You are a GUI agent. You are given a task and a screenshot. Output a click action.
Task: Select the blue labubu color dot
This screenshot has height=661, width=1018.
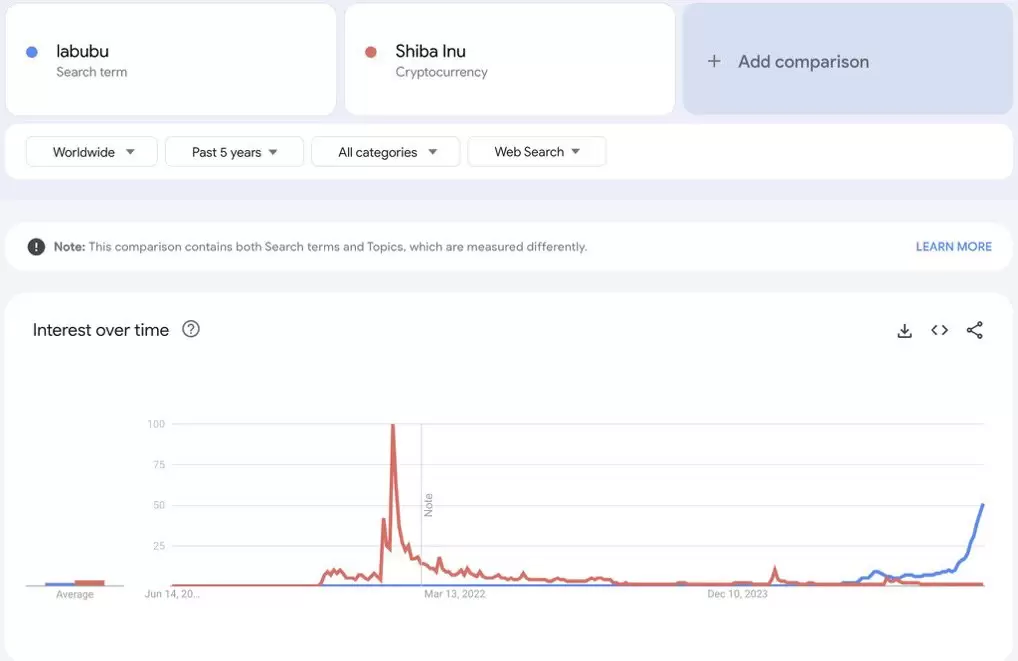(x=32, y=52)
